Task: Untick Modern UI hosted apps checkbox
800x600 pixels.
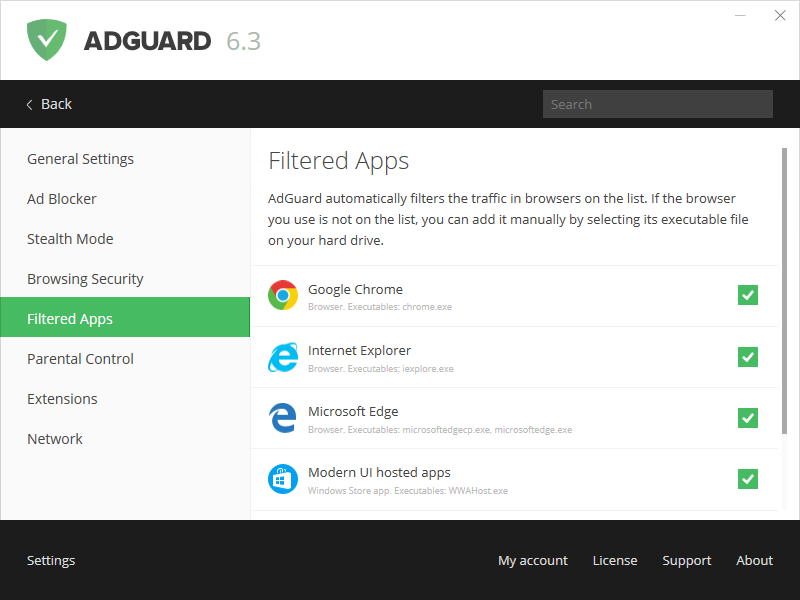Action: click(x=748, y=479)
